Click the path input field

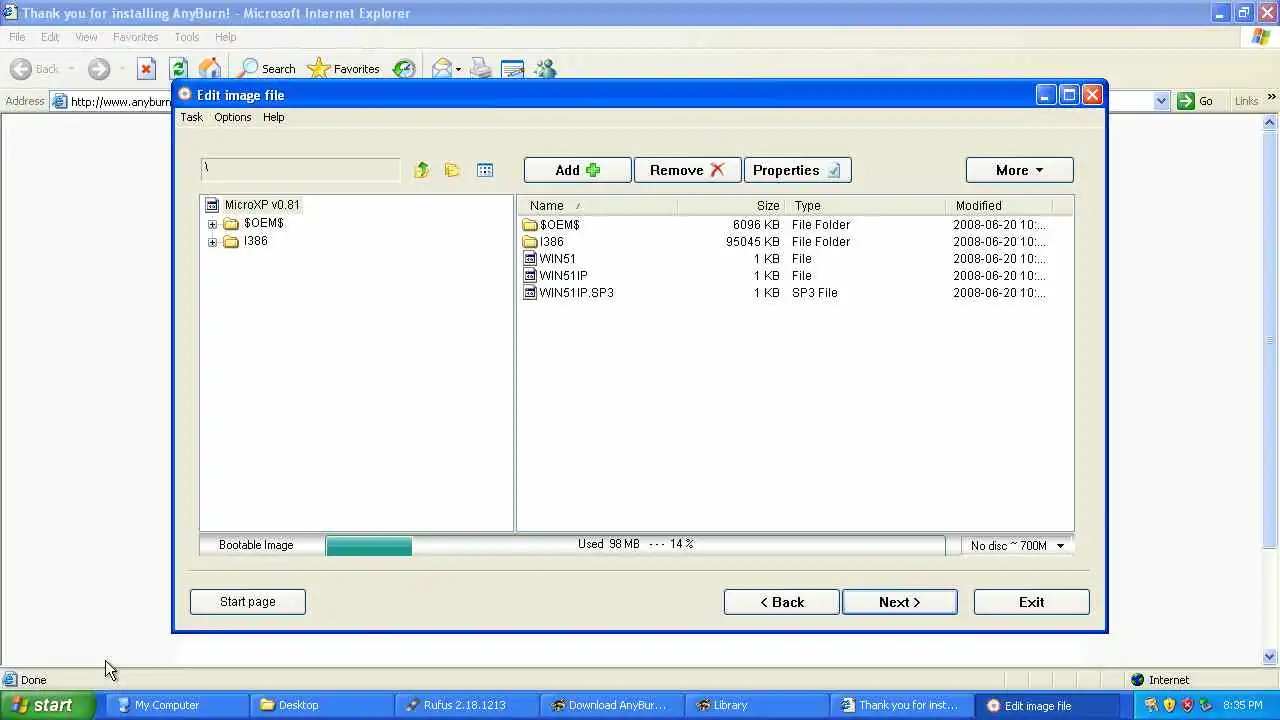pyautogui.click(x=300, y=169)
